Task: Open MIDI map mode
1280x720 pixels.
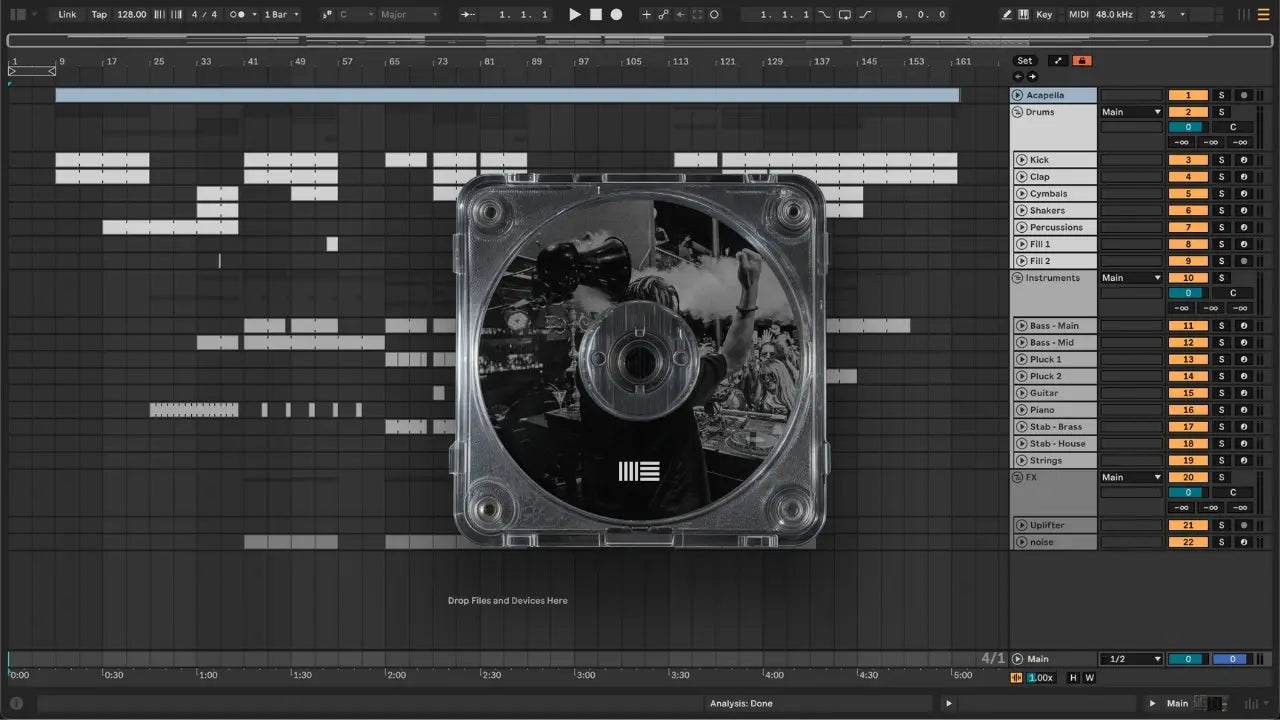Action: (x=1078, y=15)
